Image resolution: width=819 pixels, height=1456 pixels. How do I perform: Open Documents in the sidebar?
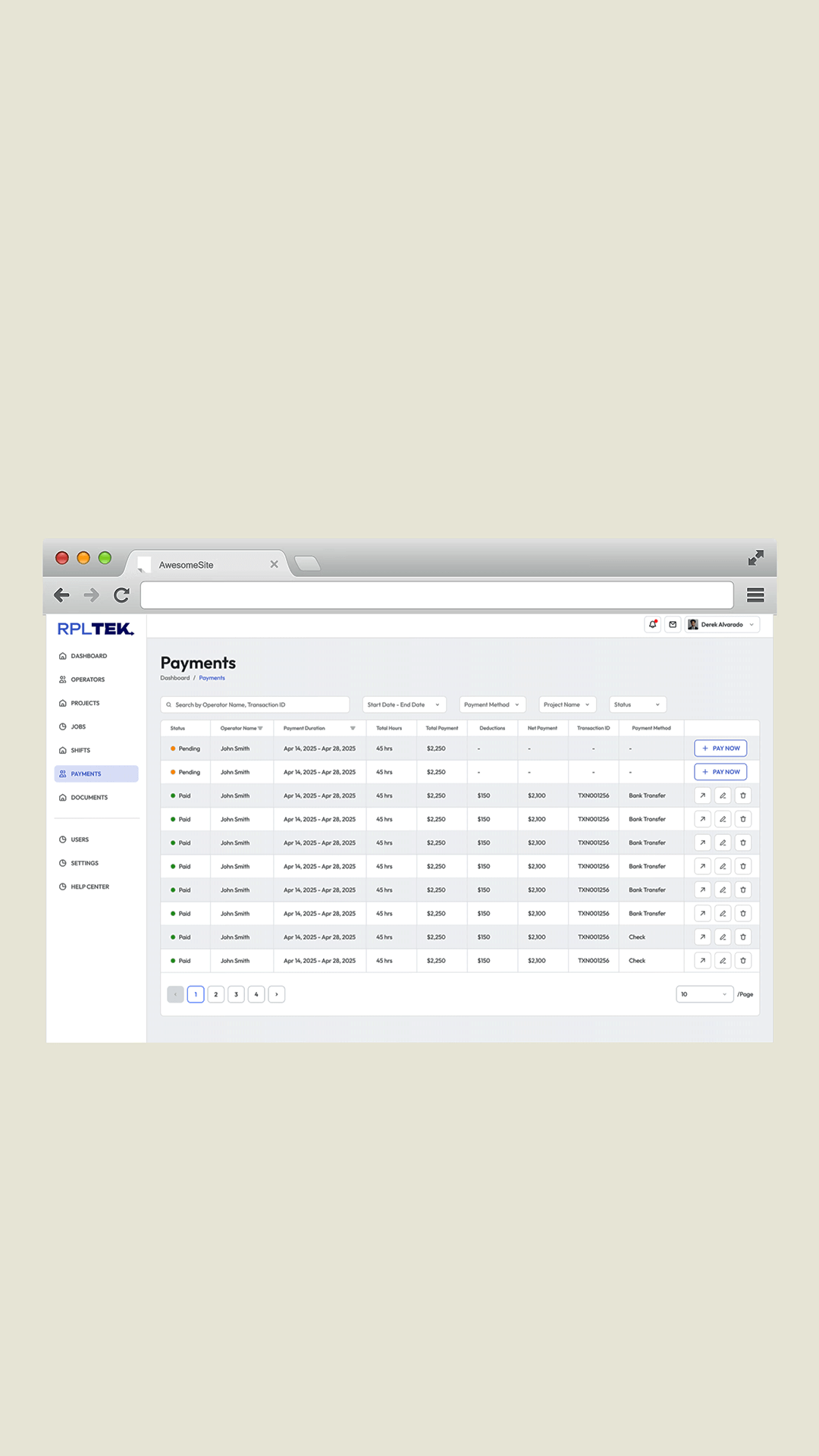click(x=89, y=798)
